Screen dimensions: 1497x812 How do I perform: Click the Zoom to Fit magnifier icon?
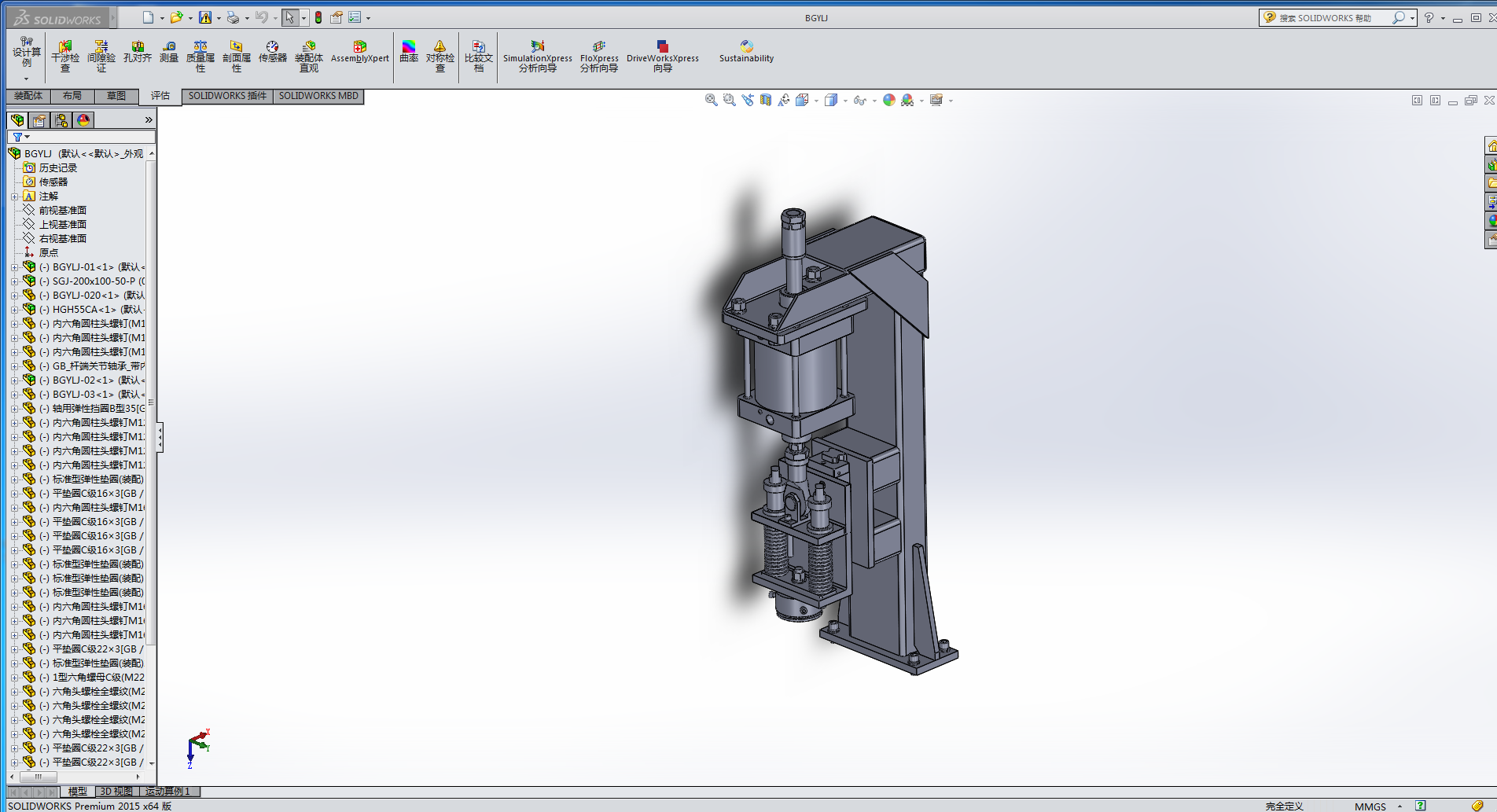[x=711, y=100]
